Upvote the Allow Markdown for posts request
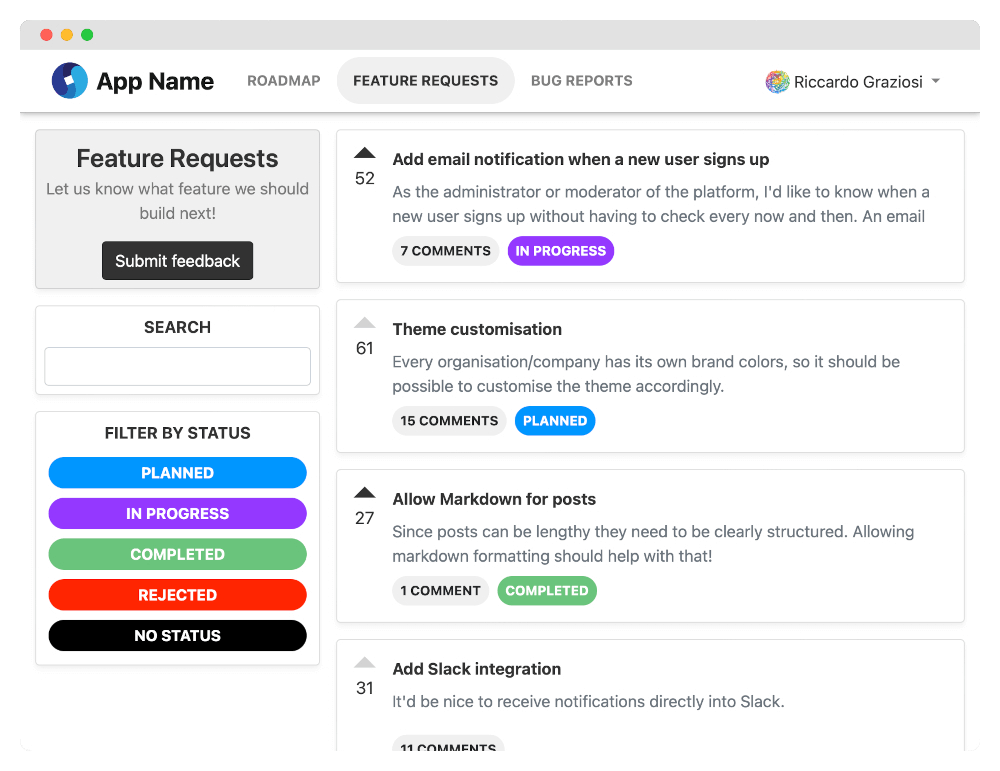1000x771 pixels. pyautogui.click(x=365, y=493)
